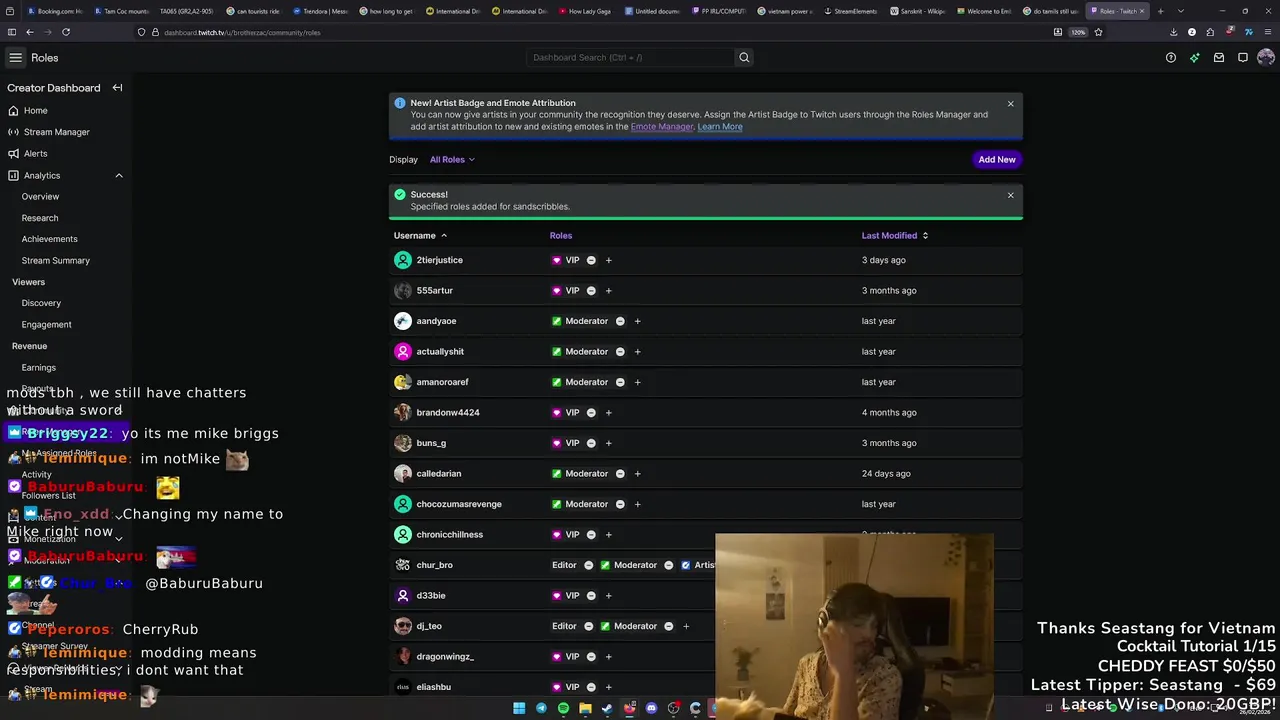
Task: Click the Roles column header
Action: [561, 236]
